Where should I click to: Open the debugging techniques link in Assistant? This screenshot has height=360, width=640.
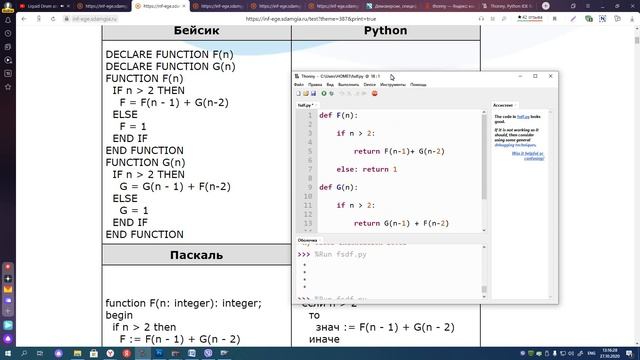pyautogui.click(x=515, y=145)
